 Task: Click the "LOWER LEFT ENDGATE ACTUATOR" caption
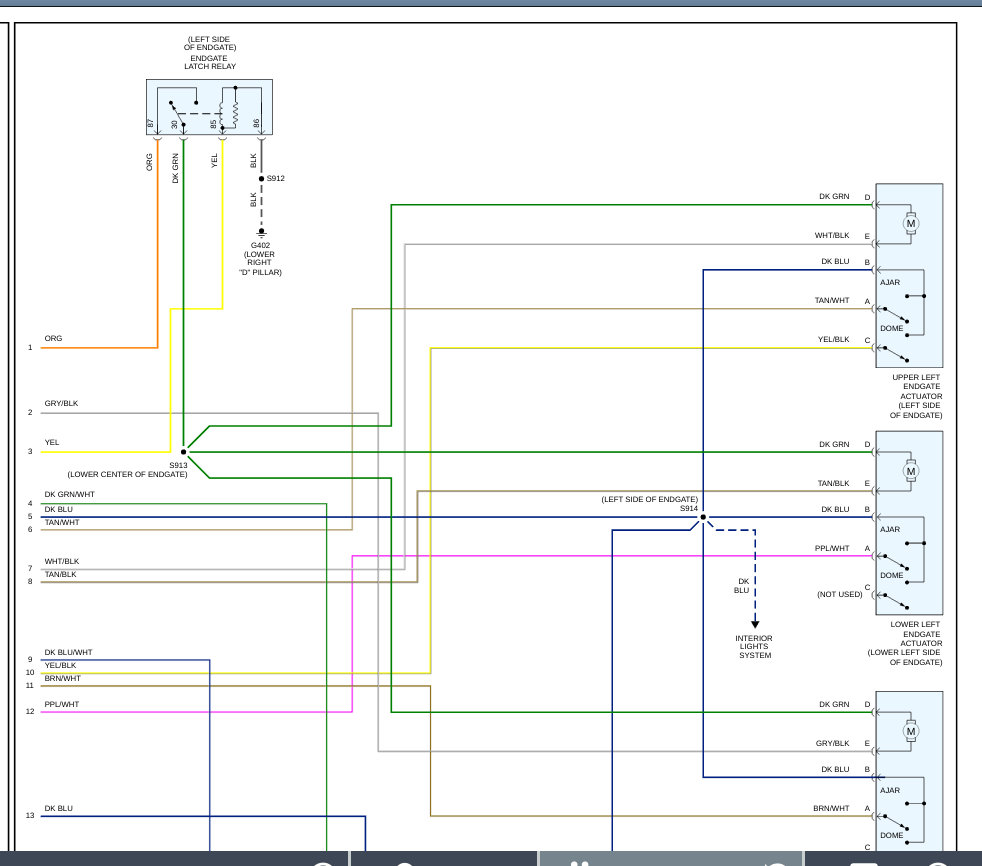(x=904, y=642)
